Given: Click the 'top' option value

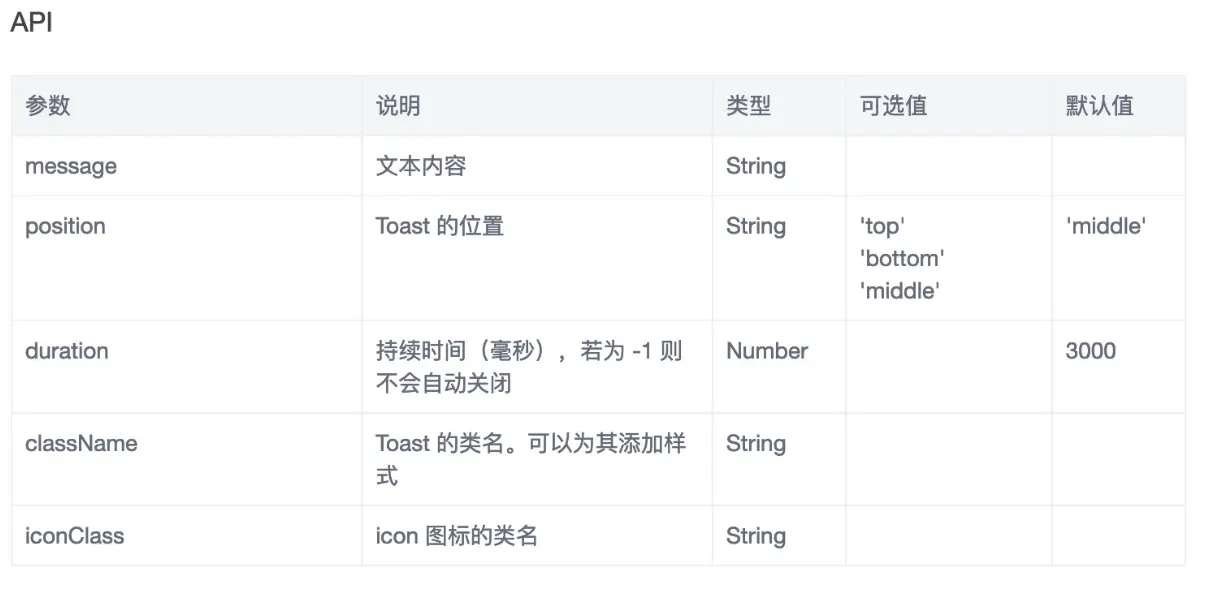Looking at the screenshot, I should click(882, 226).
